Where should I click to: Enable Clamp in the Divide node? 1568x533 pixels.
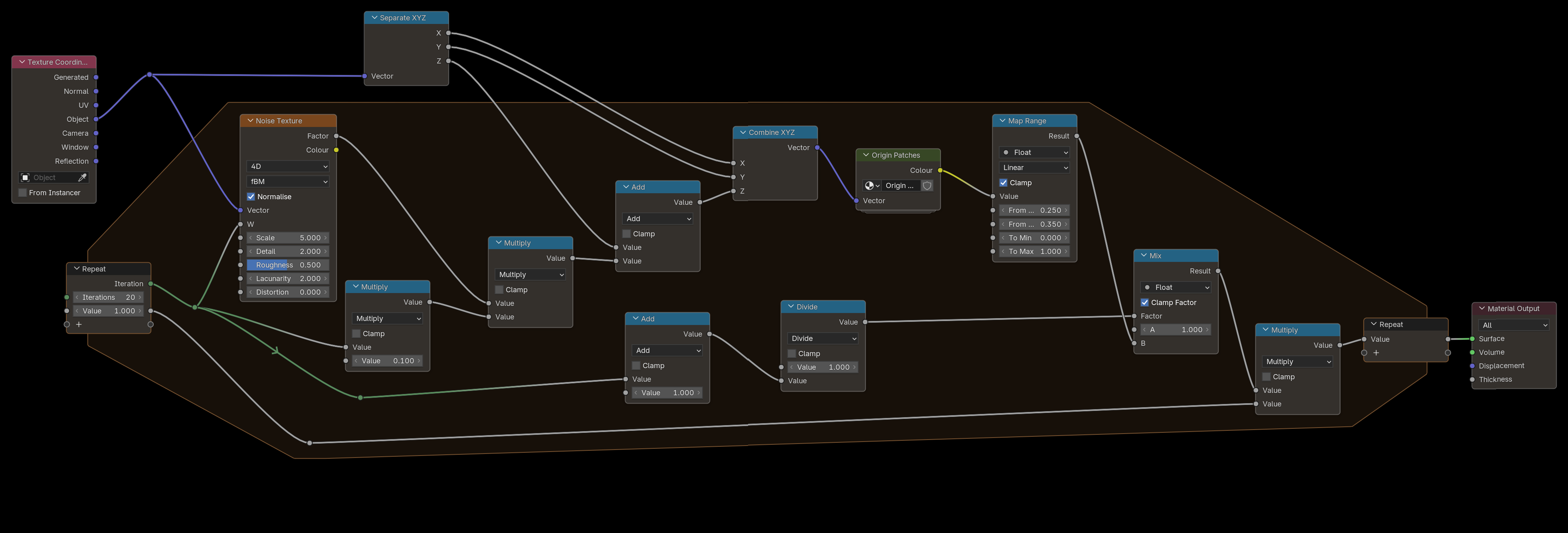[x=792, y=353]
